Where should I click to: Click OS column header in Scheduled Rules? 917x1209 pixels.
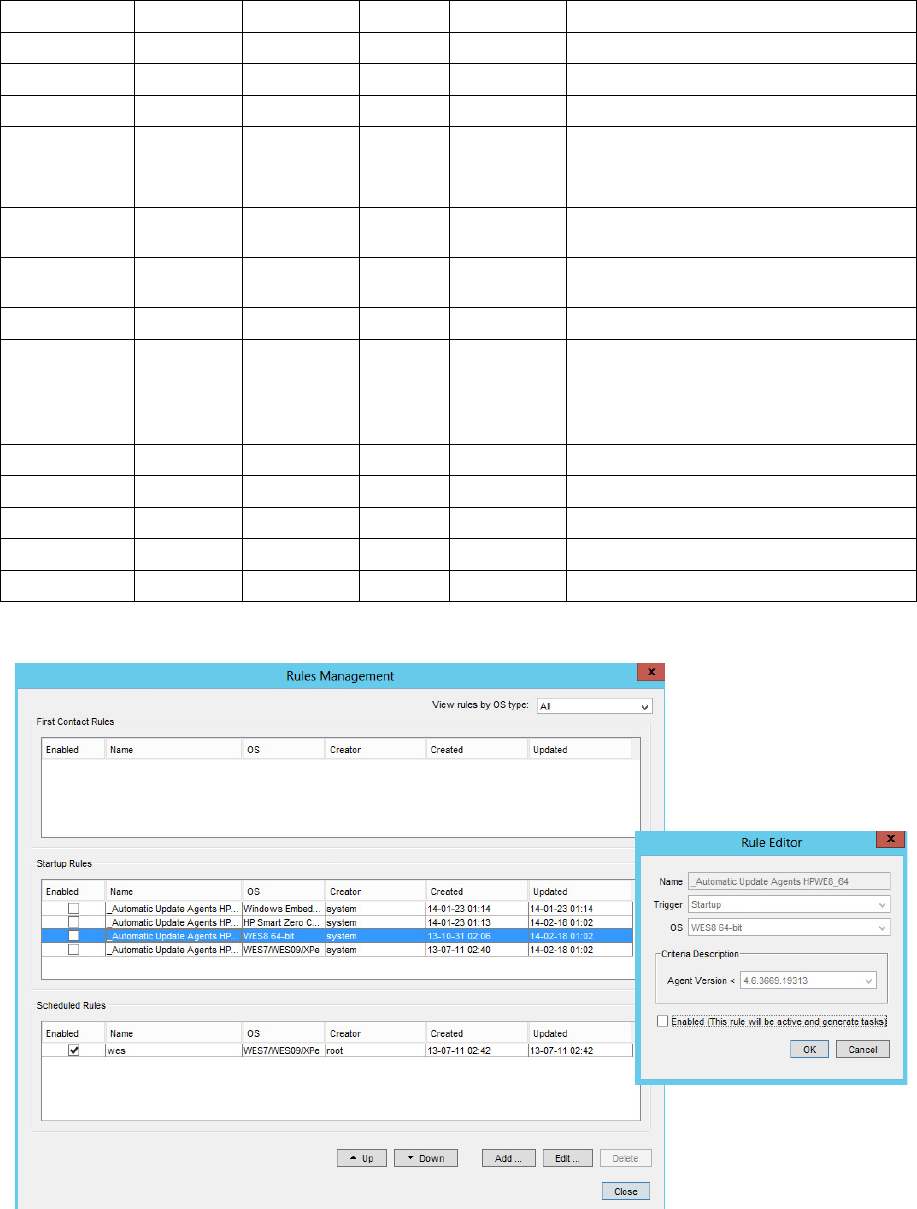click(283, 1033)
